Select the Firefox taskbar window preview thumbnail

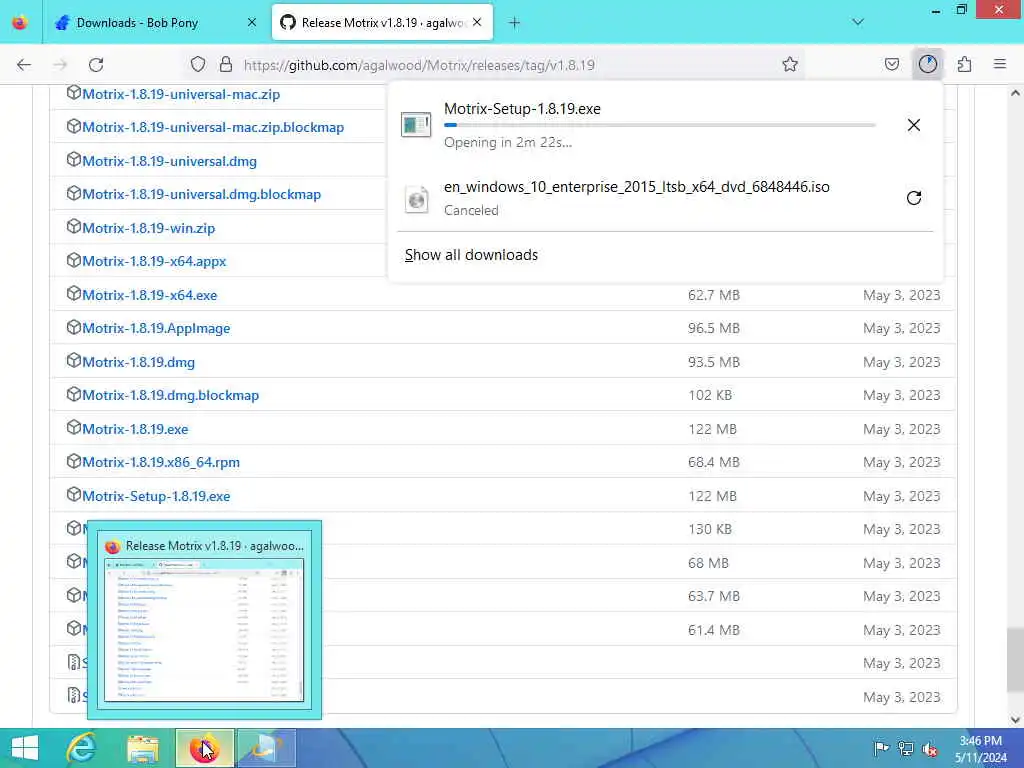click(204, 630)
